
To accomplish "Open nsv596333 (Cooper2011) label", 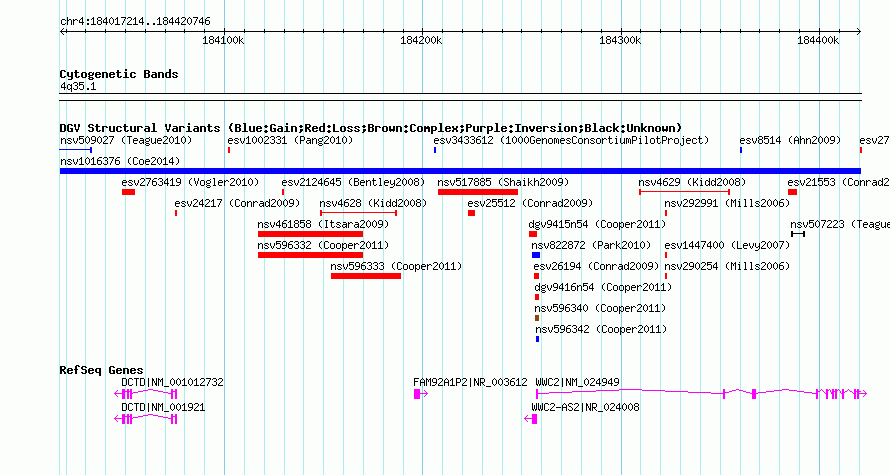I will point(396,266).
